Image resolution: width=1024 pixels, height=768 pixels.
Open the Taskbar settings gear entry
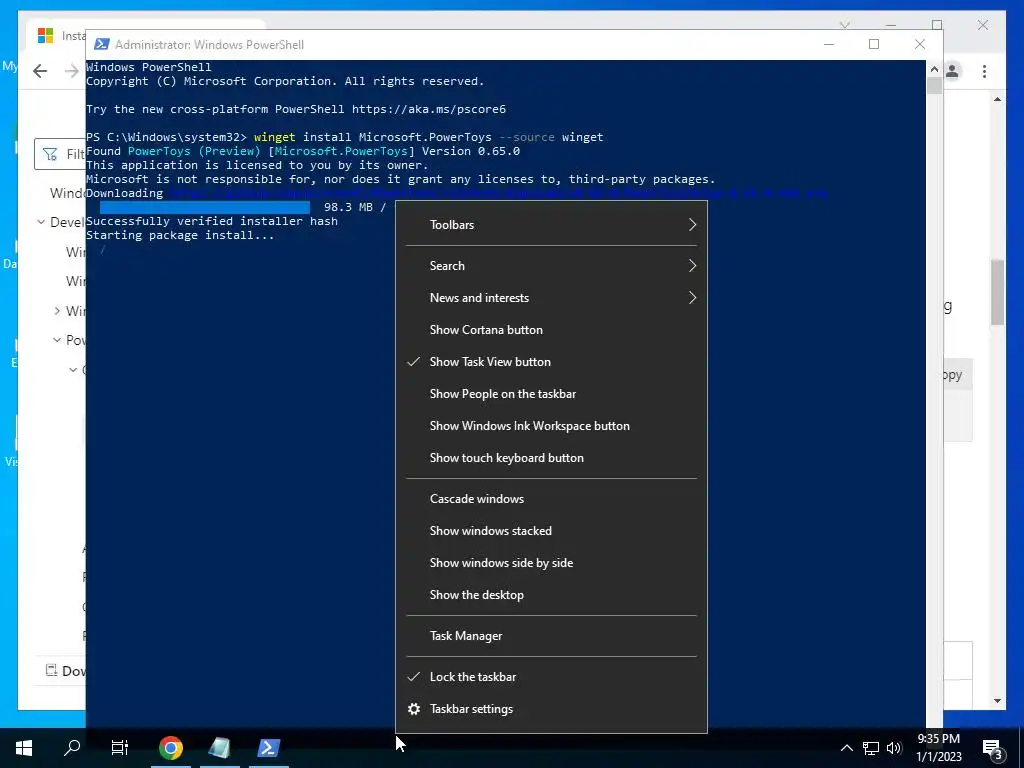(x=551, y=709)
